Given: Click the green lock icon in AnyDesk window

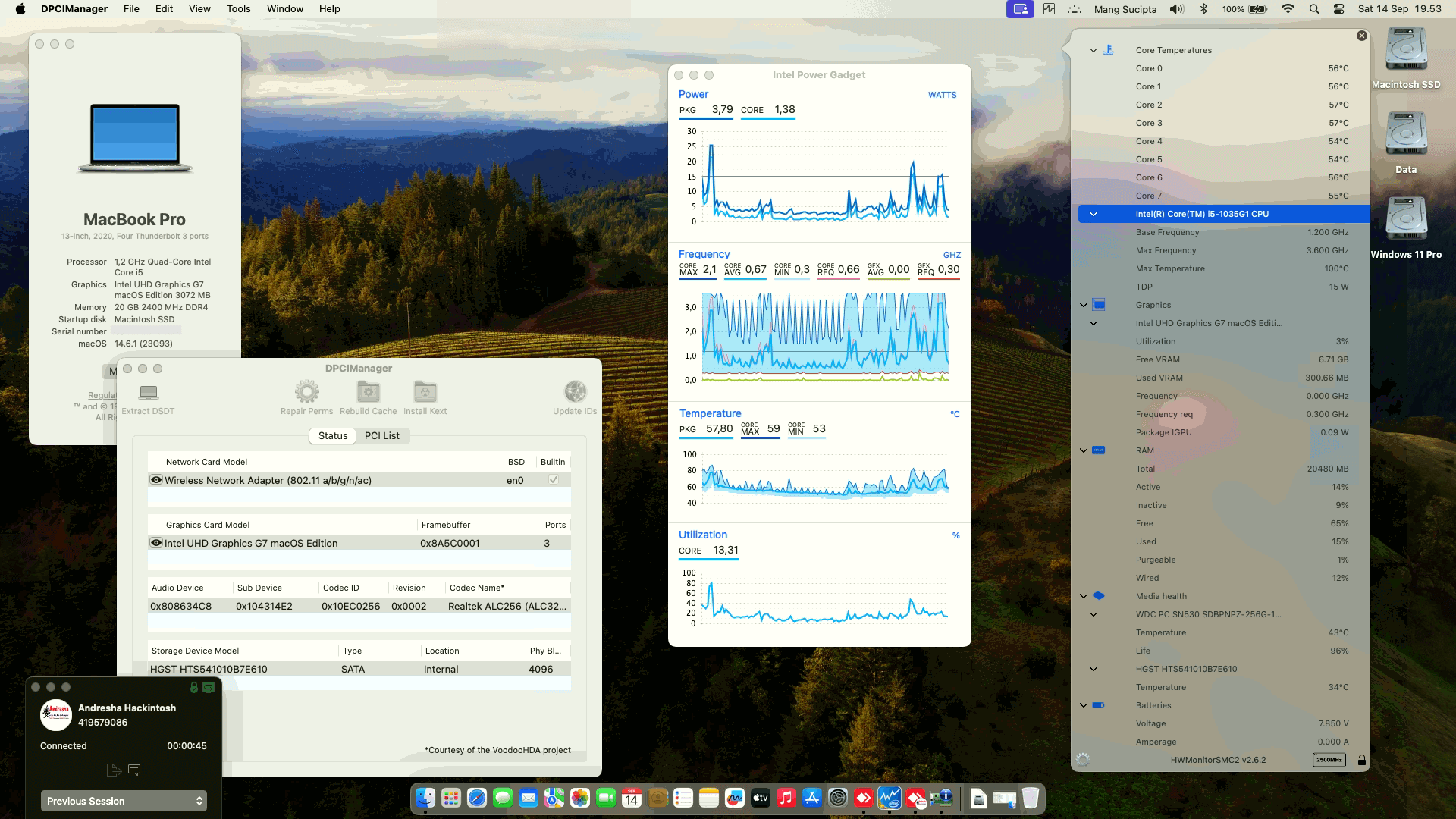Looking at the screenshot, I should click(x=194, y=687).
